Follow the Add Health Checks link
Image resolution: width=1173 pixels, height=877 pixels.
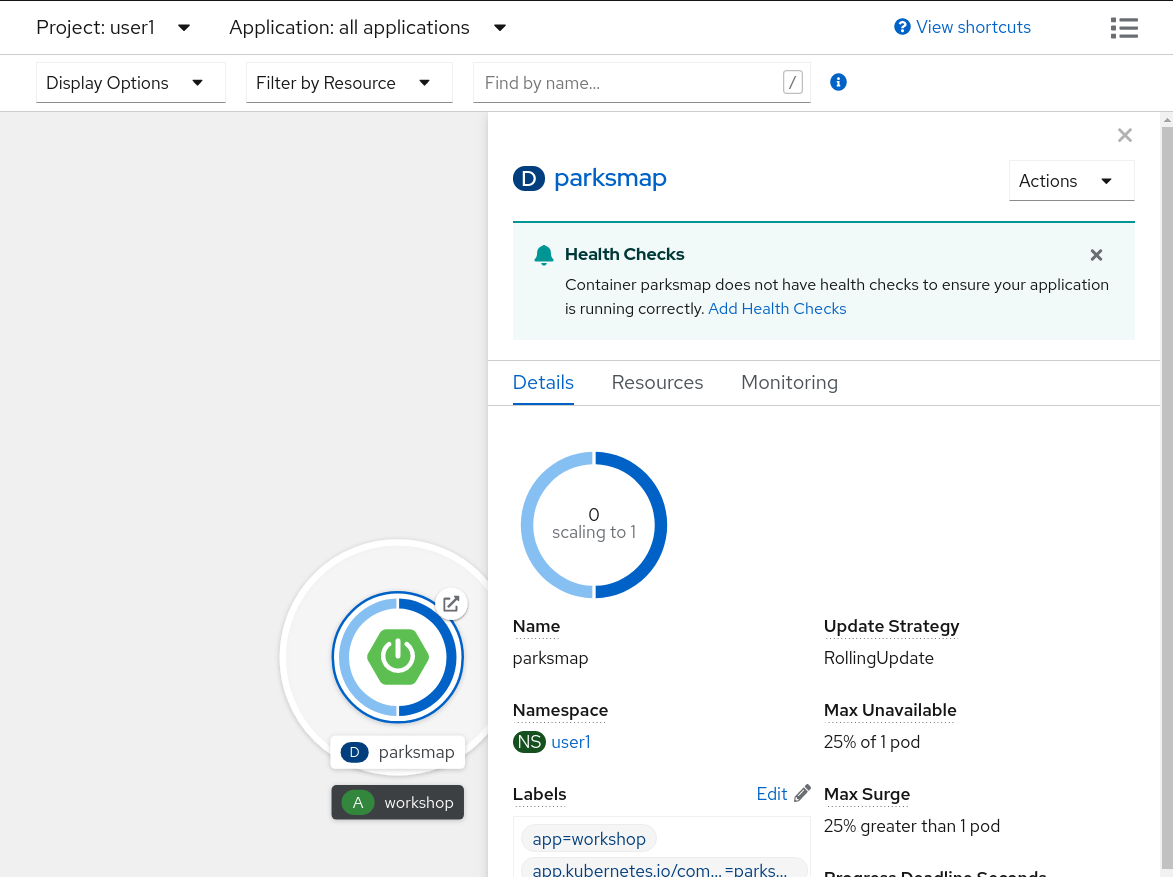777,308
